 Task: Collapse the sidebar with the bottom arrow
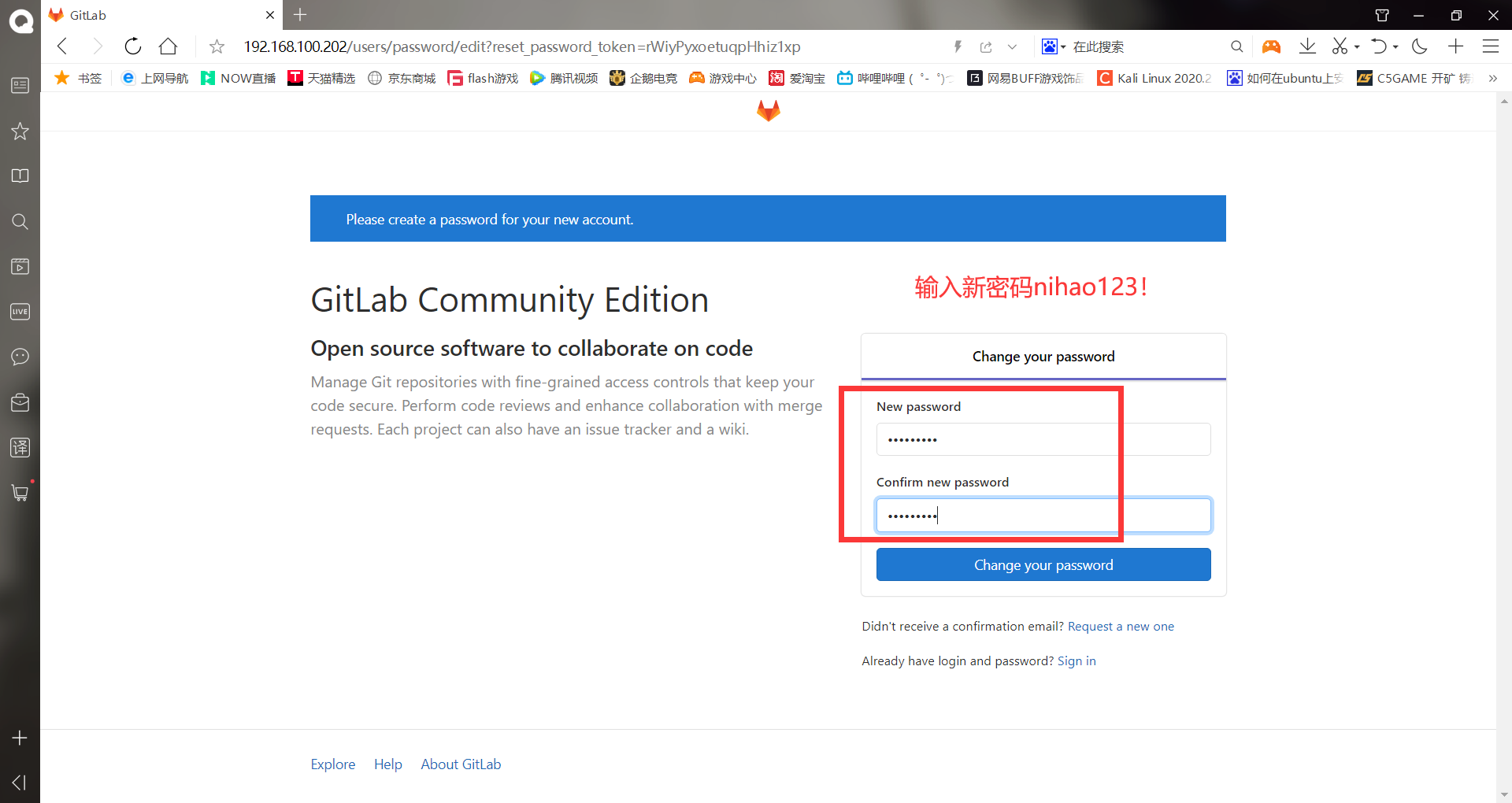pyautogui.click(x=20, y=783)
